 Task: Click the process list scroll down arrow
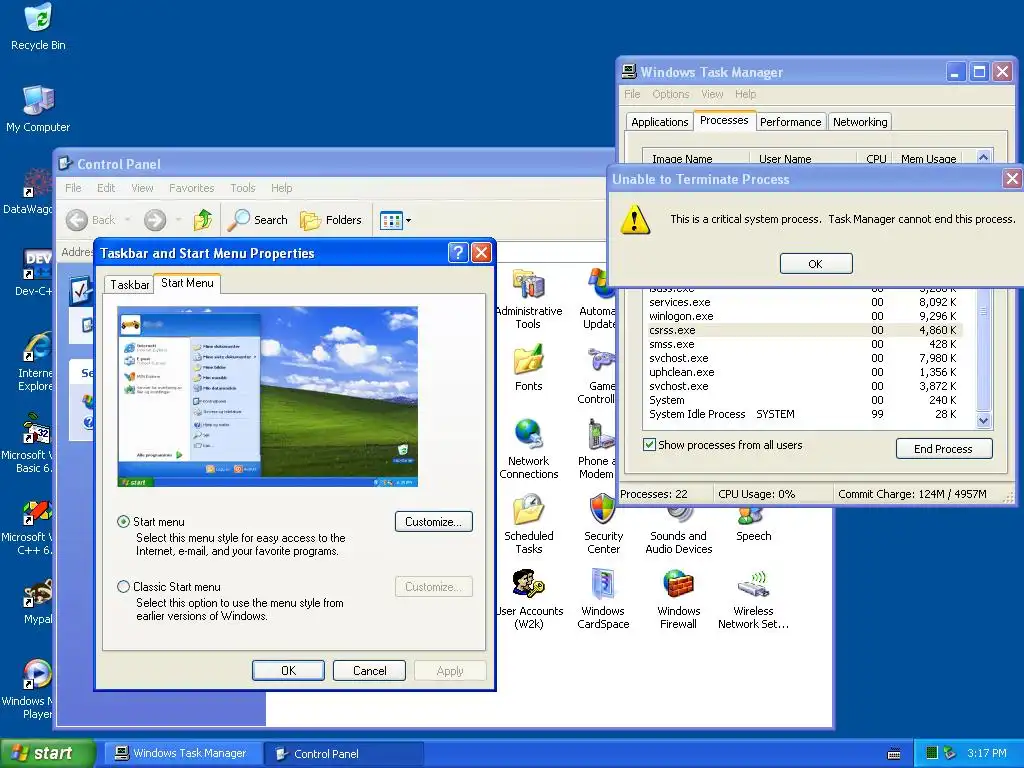[x=984, y=421]
